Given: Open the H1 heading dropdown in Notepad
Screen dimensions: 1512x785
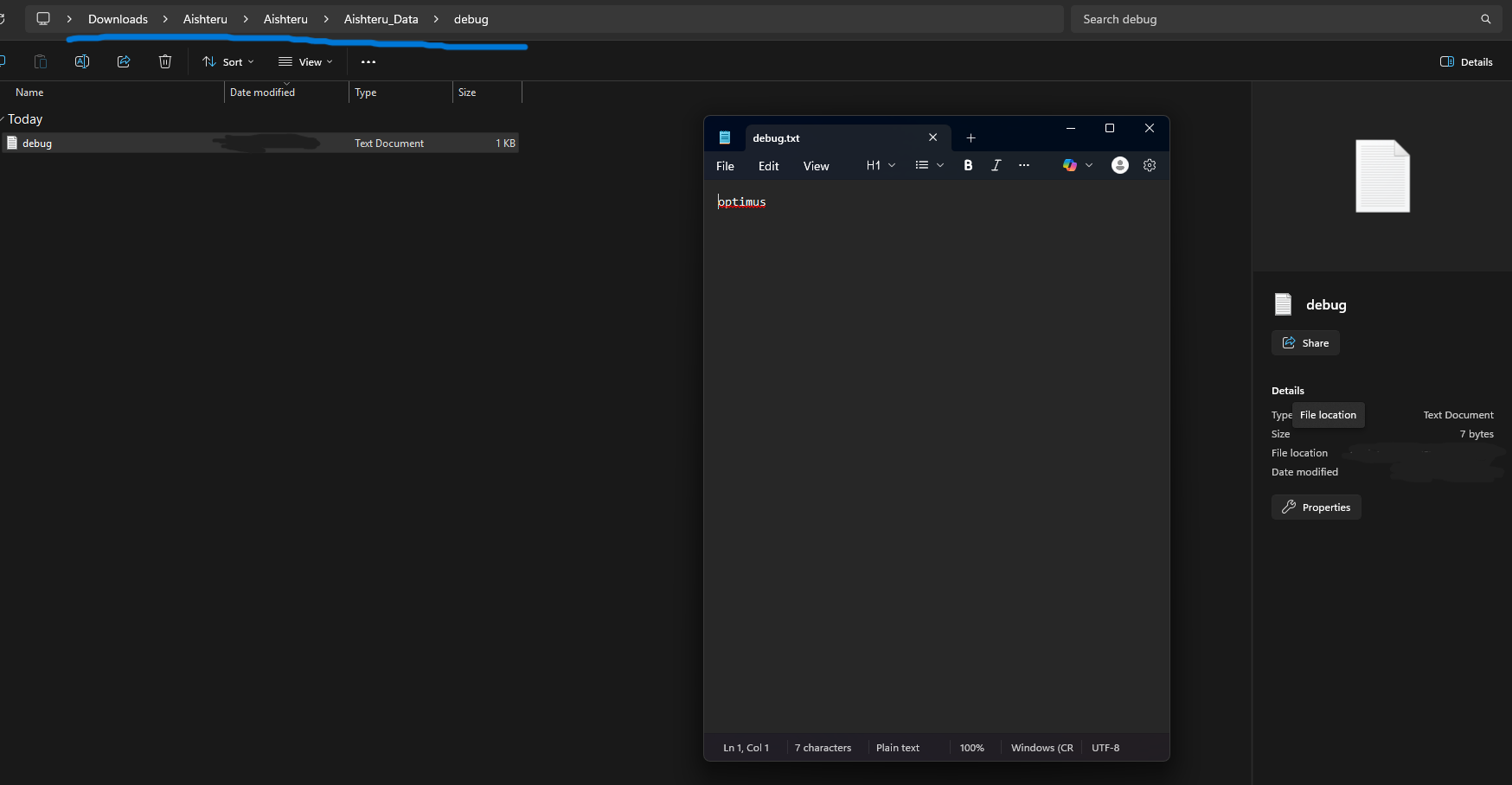Looking at the screenshot, I should click(881, 166).
